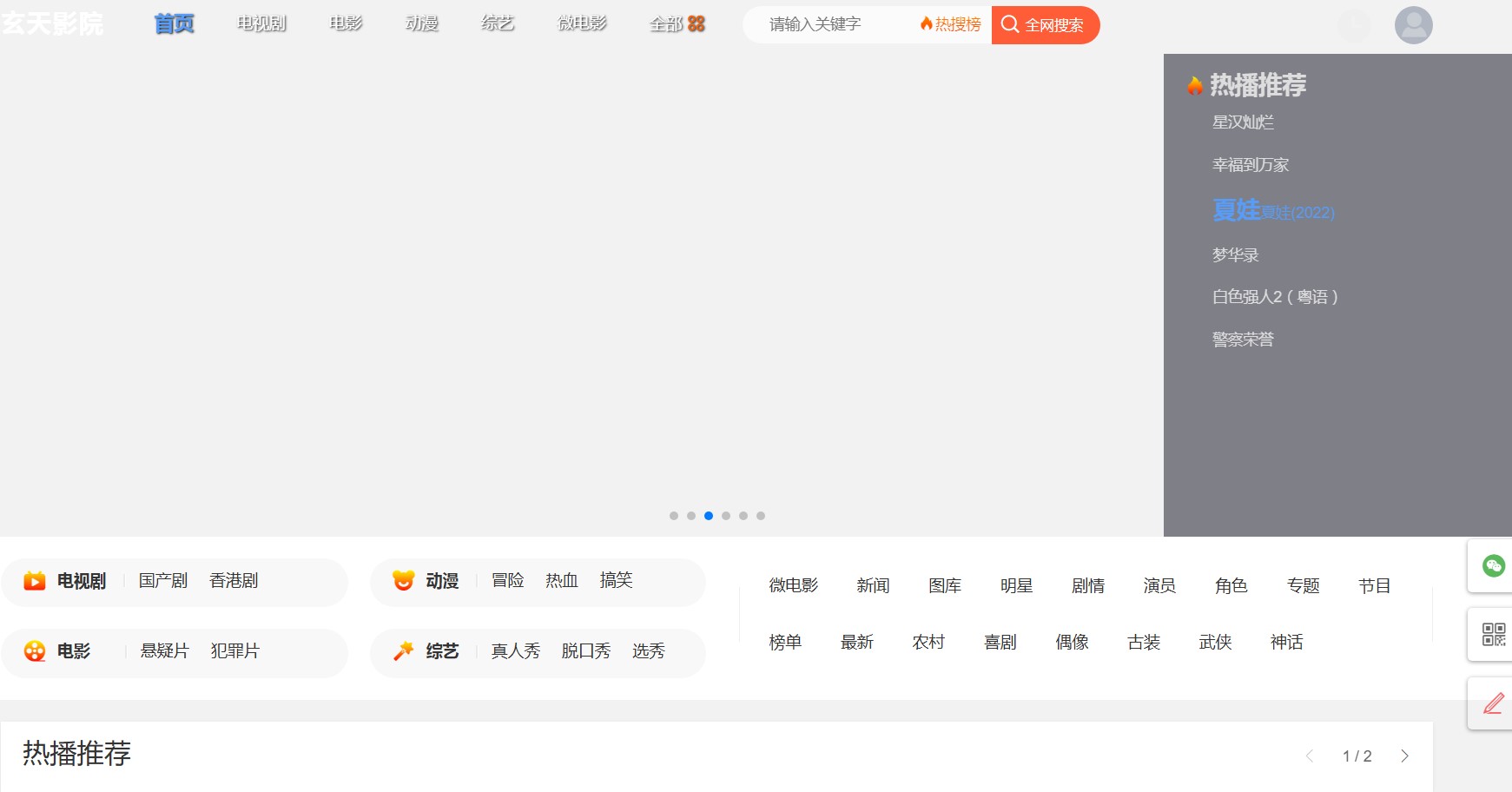The width and height of the screenshot is (1512, 792).
Task: Open 梦华录 in hot list
Action: [x=1235, y=255]
